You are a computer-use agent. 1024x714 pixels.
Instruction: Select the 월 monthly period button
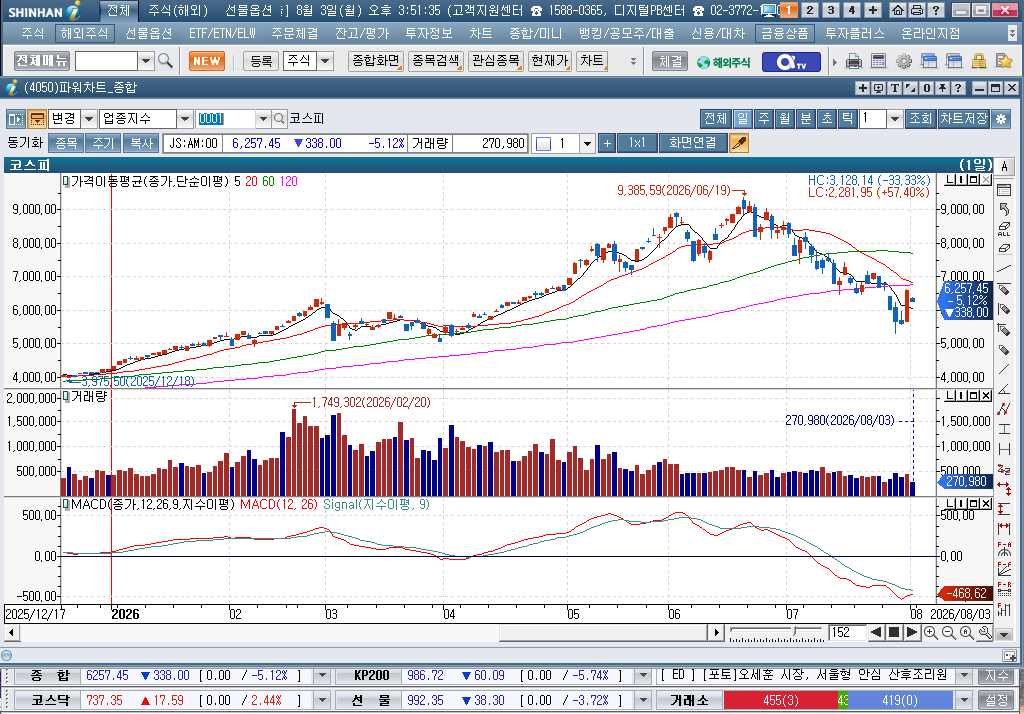(x=784, y=119)
